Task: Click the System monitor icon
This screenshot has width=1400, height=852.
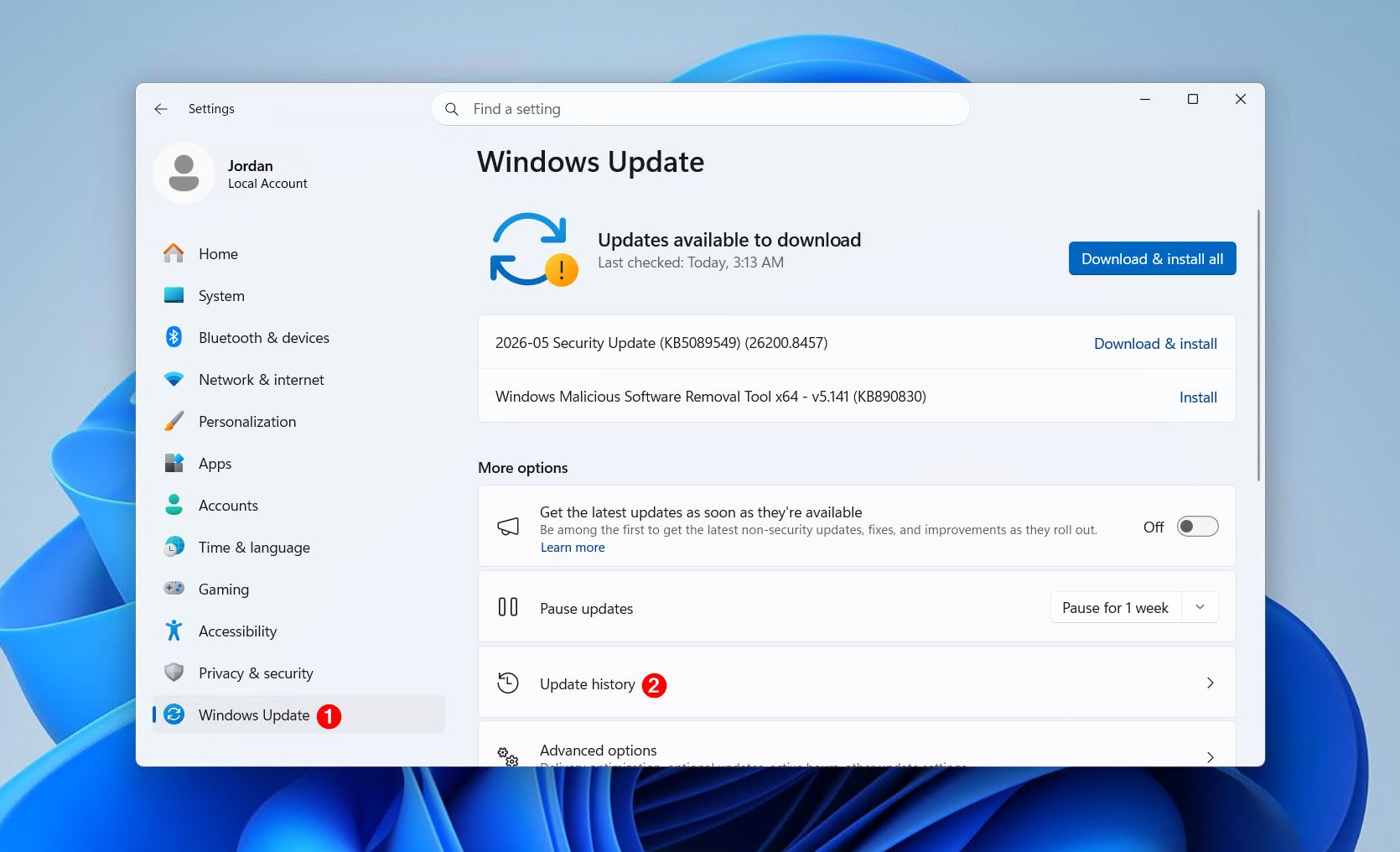Action: 174,295
